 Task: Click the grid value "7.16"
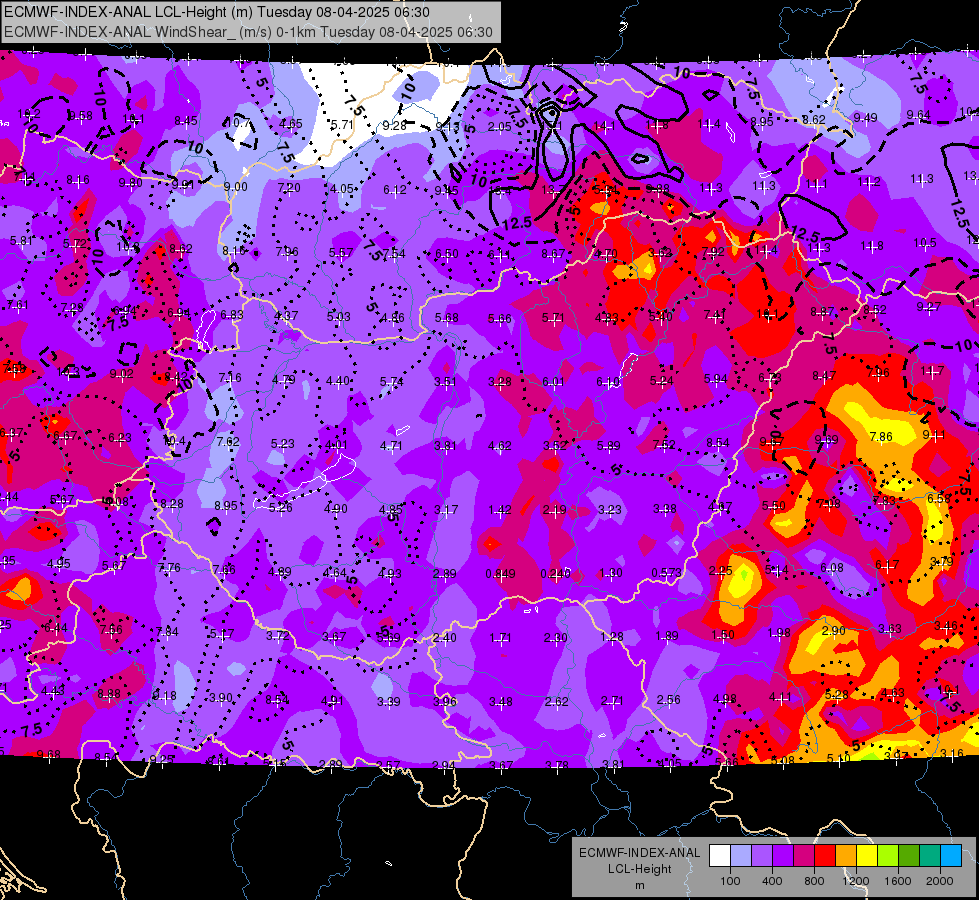point(230,377)
